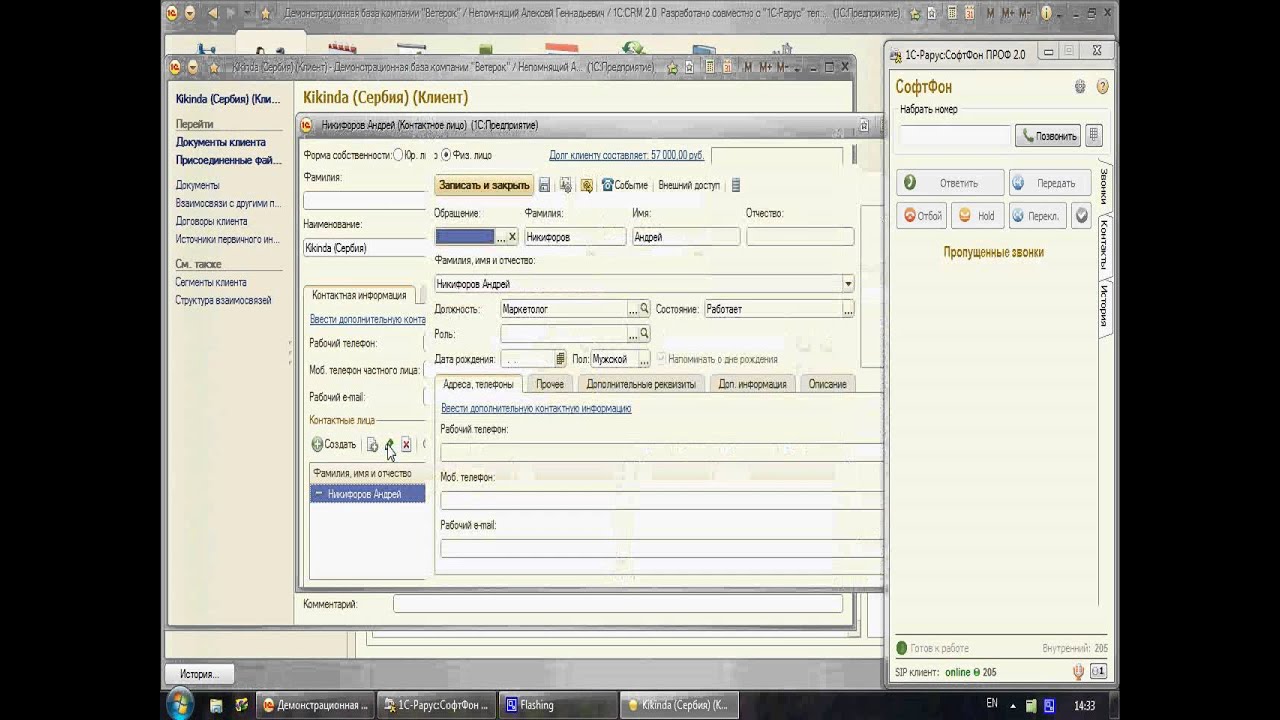Open Звонки vertical tab in SoftPhone
Viewport: 1280px width, 720px height.
click(x=1104, y=186)
